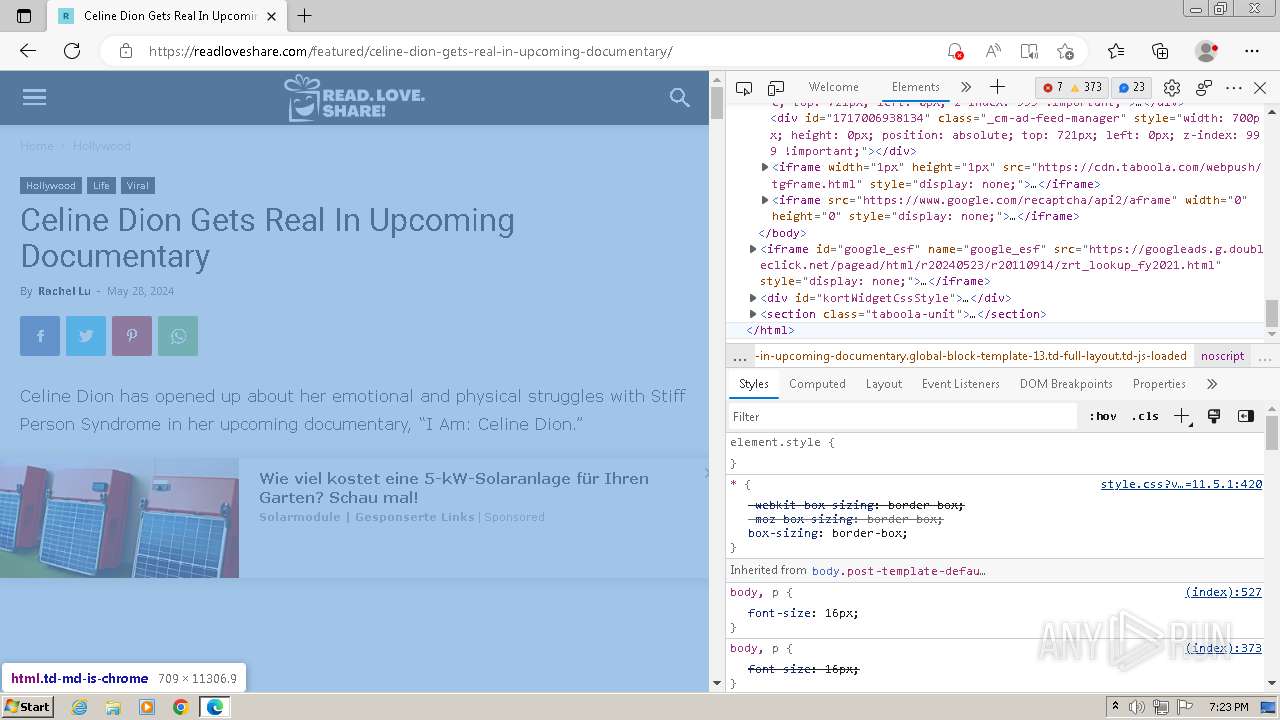Screen dimensions: 1280x720
Task: Open the site search magnifier
Action: (680, 97)
